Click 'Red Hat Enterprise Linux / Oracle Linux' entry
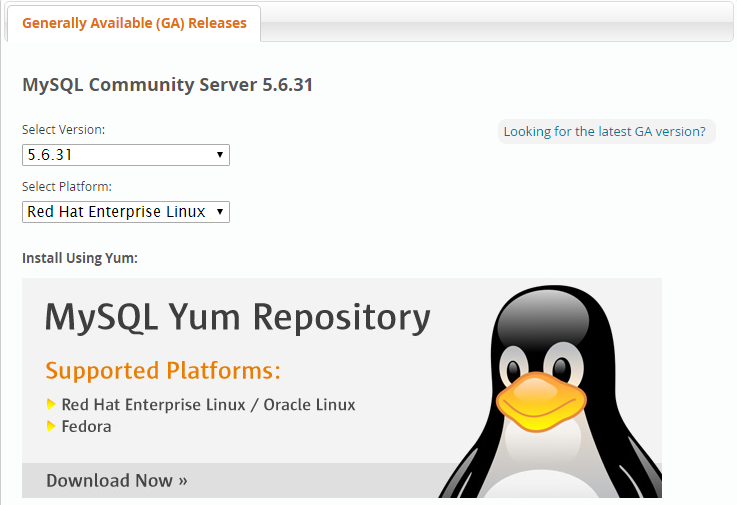This screenshot has width=737, height=505. (208, 404)
